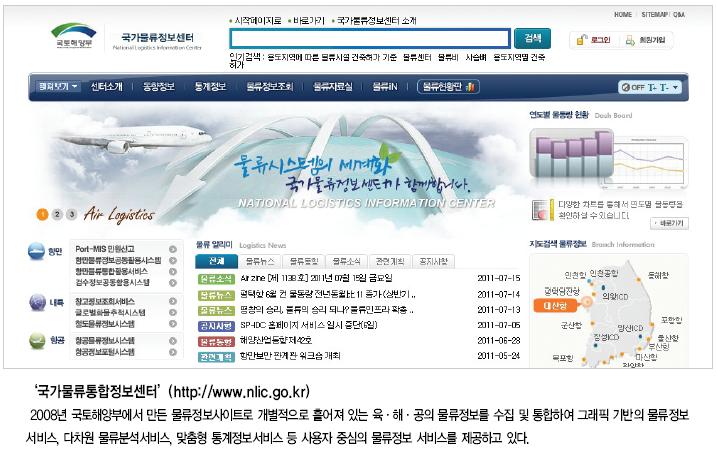The height and width of the screenshot is (459, 716).
Task: Switch to 물류뉴스 tab
Action: pos(260,261)
